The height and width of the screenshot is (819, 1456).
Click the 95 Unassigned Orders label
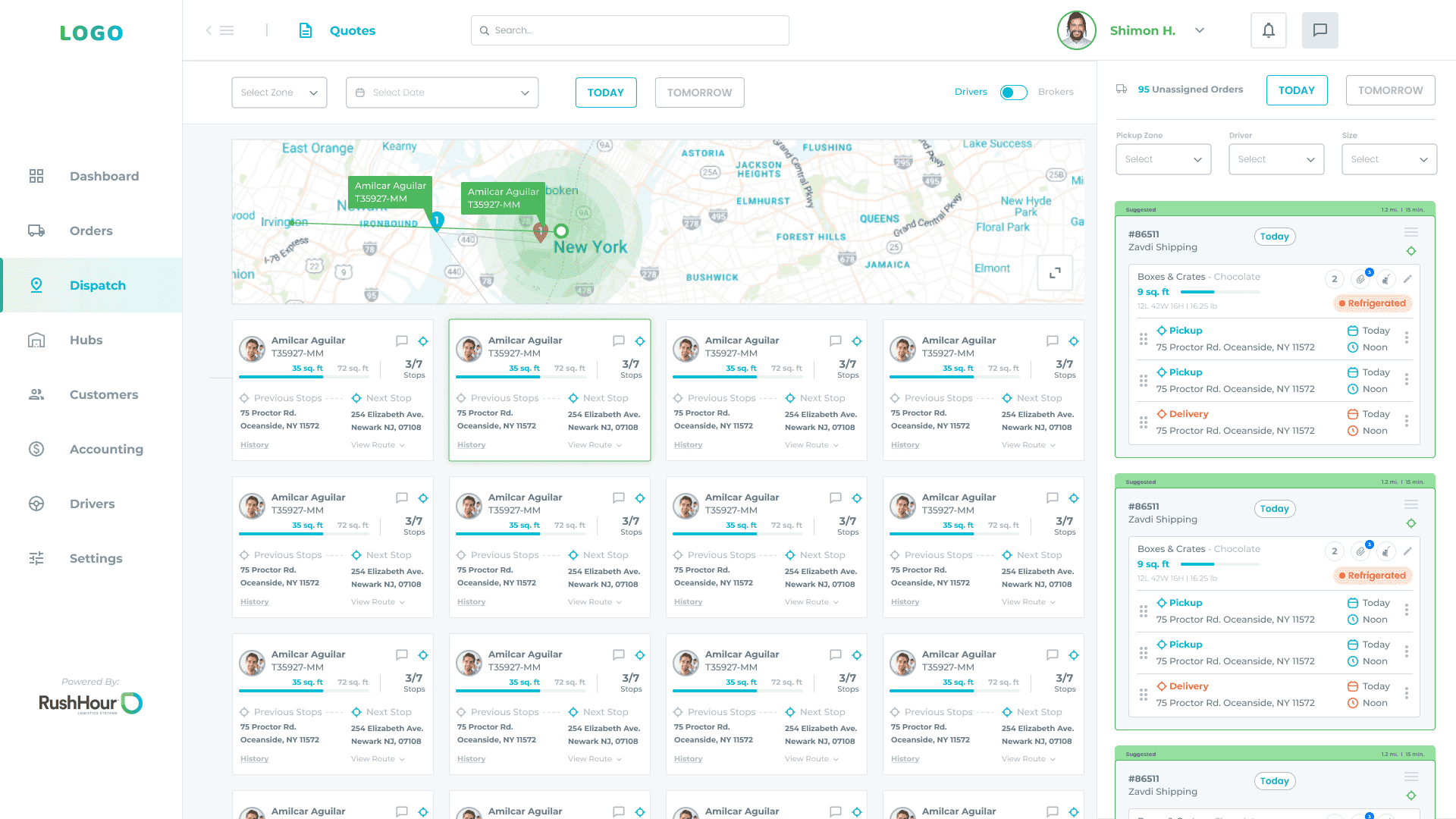coord(1190,89)
